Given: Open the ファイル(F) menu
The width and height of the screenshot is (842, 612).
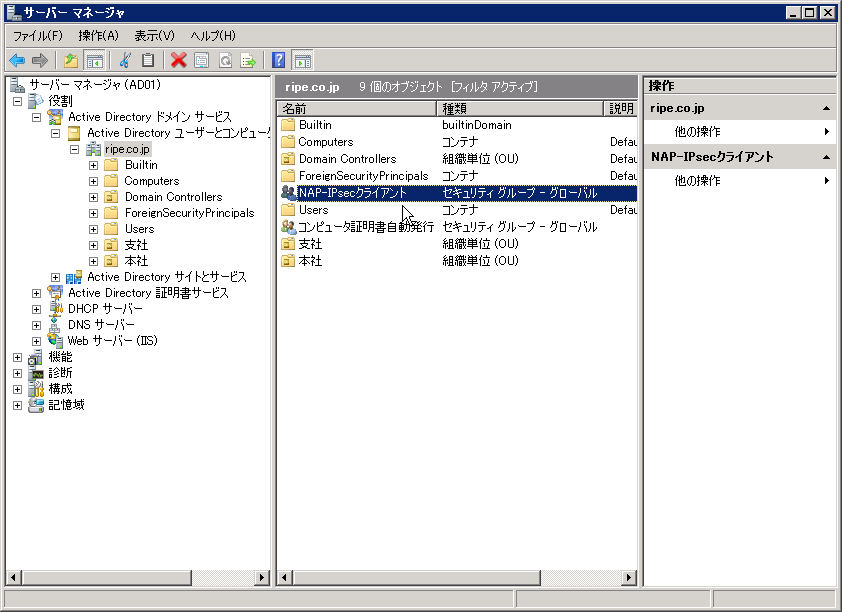Looking at the screenshot, I should [38, 36].
